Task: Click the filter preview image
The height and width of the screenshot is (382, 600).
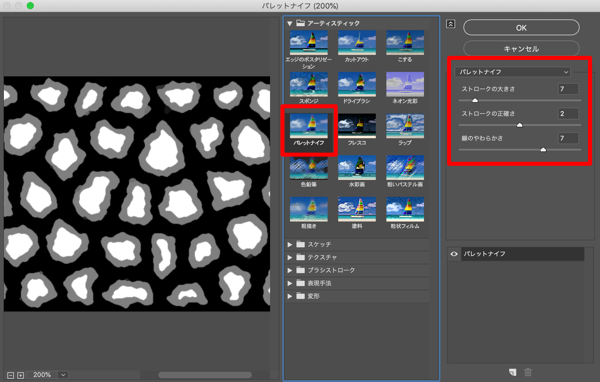Action: point(137,193)
